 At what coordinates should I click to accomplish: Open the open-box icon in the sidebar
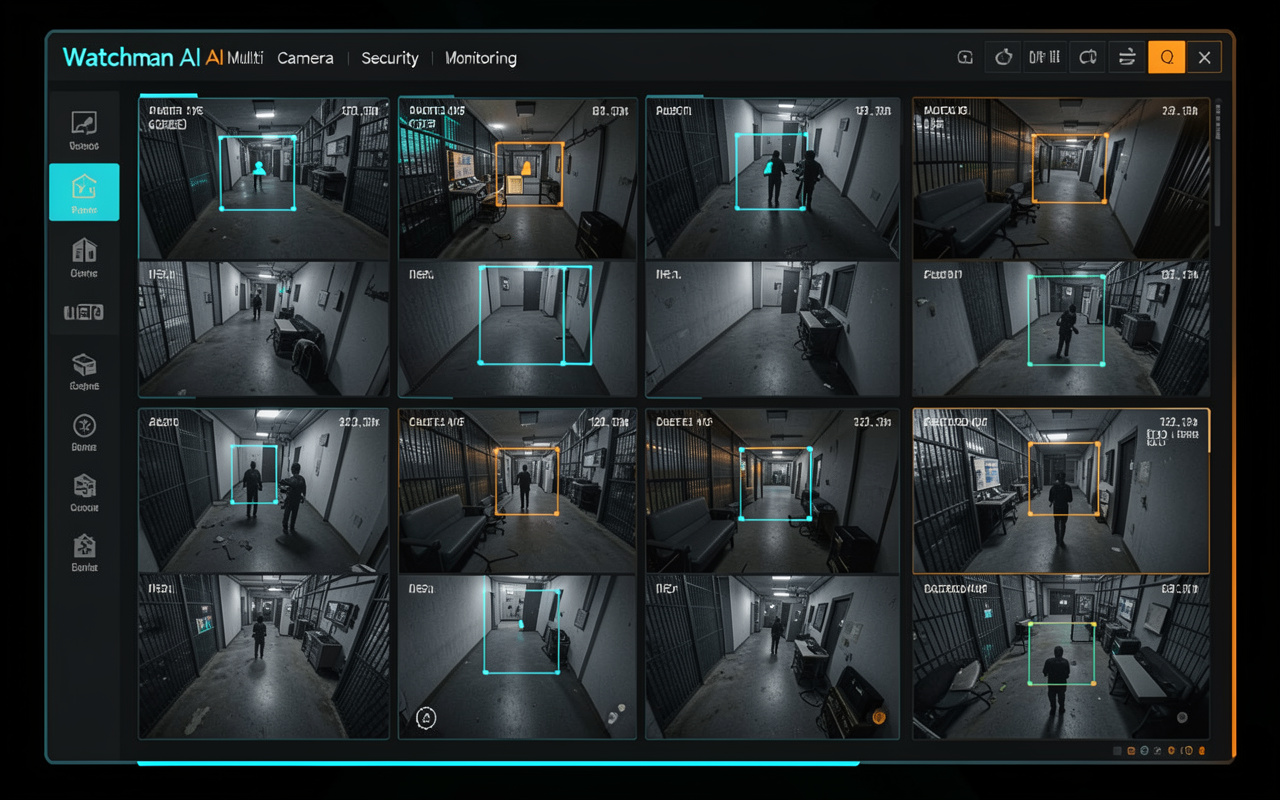[84, 365]
